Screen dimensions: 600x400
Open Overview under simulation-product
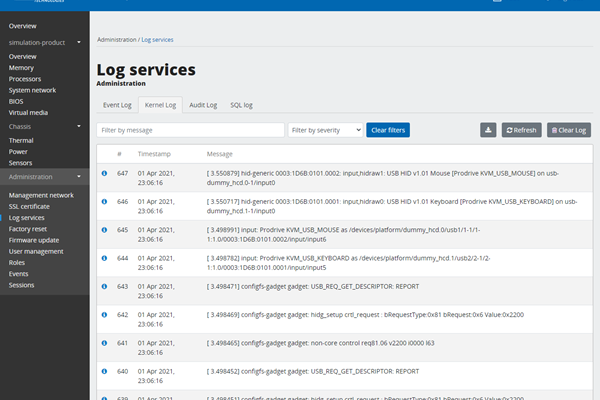(x=23, y=57)
